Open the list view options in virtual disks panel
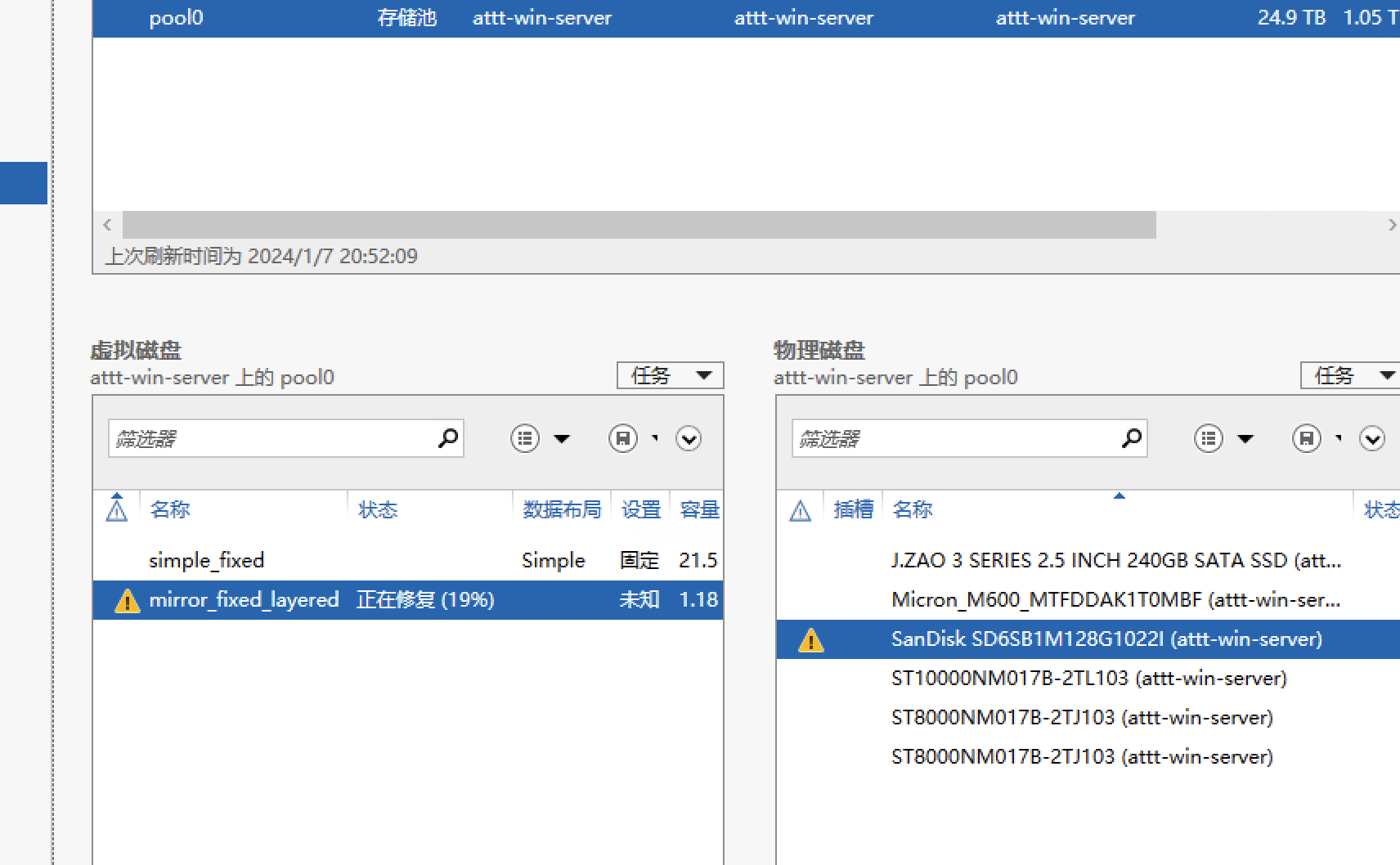The image size is (1400, 865). coord(525,438)
